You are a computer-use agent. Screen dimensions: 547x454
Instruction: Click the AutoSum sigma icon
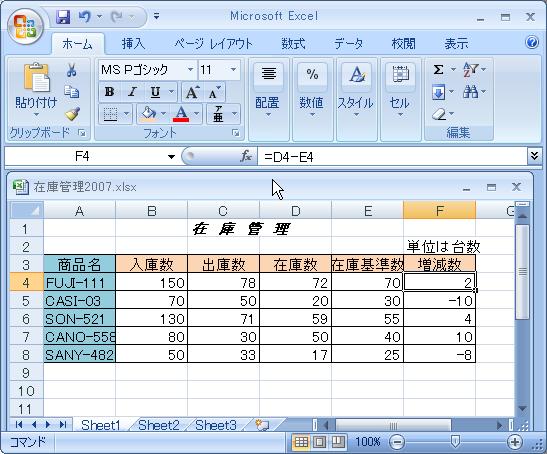pos(439,69)
